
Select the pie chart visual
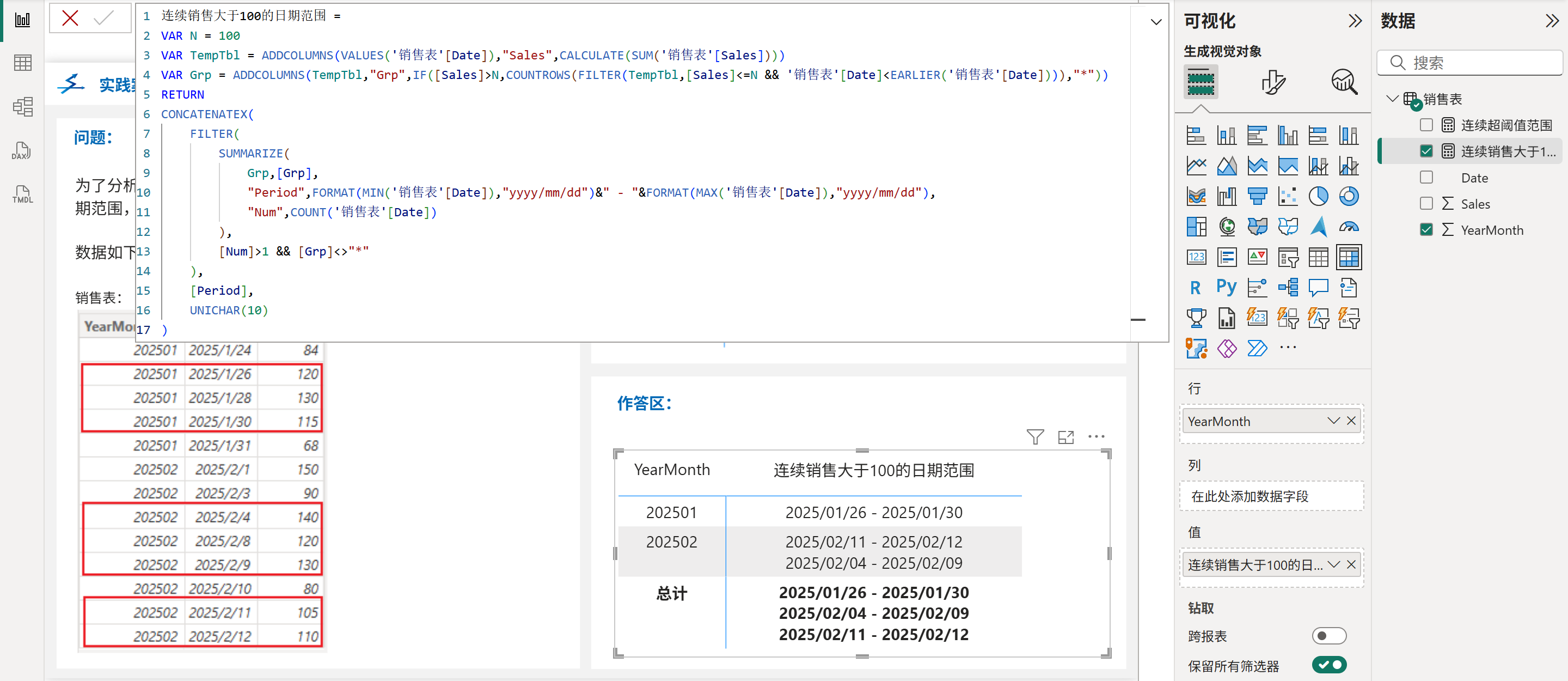click(1318, 196)
